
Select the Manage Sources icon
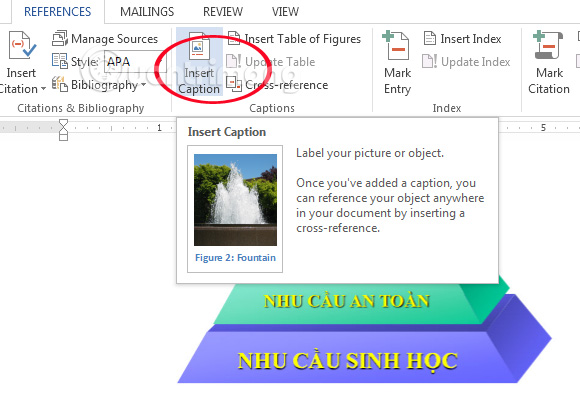pyautogui.click(x=60, y=38)
